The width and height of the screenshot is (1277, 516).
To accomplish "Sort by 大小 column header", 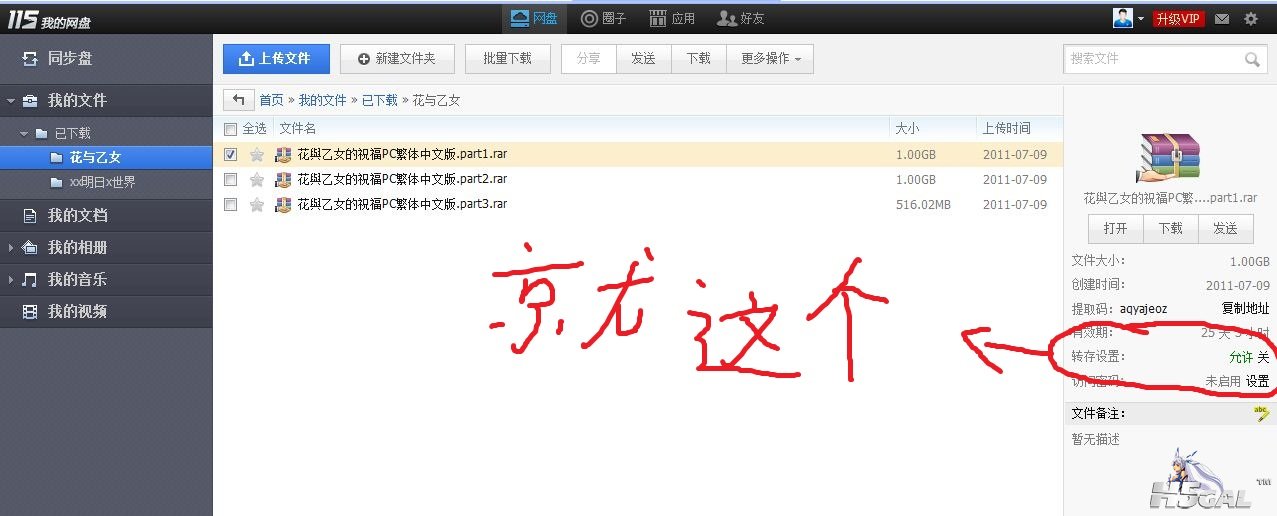I will 907,128.
